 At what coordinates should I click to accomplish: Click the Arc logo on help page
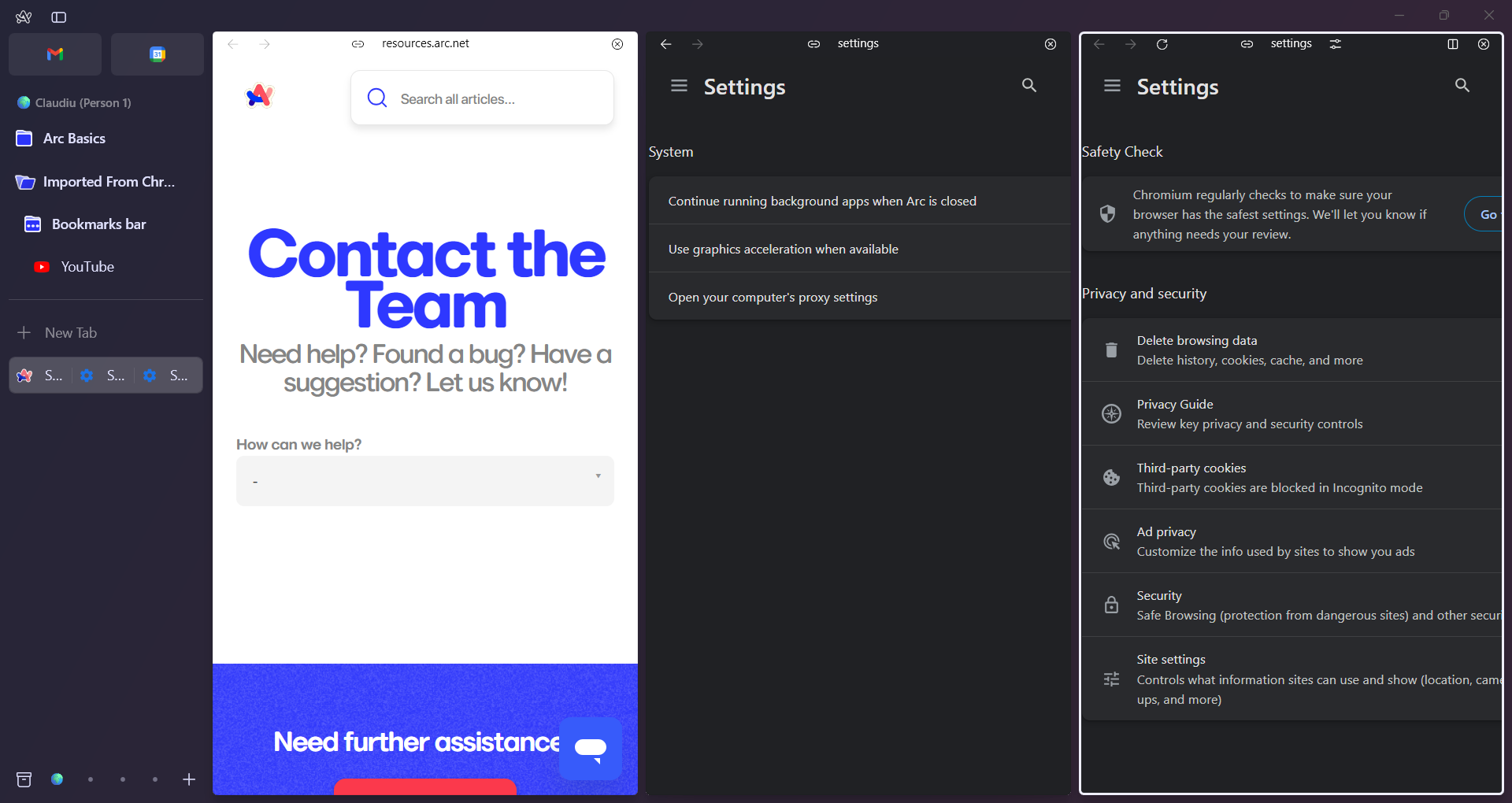click(260, 96)
